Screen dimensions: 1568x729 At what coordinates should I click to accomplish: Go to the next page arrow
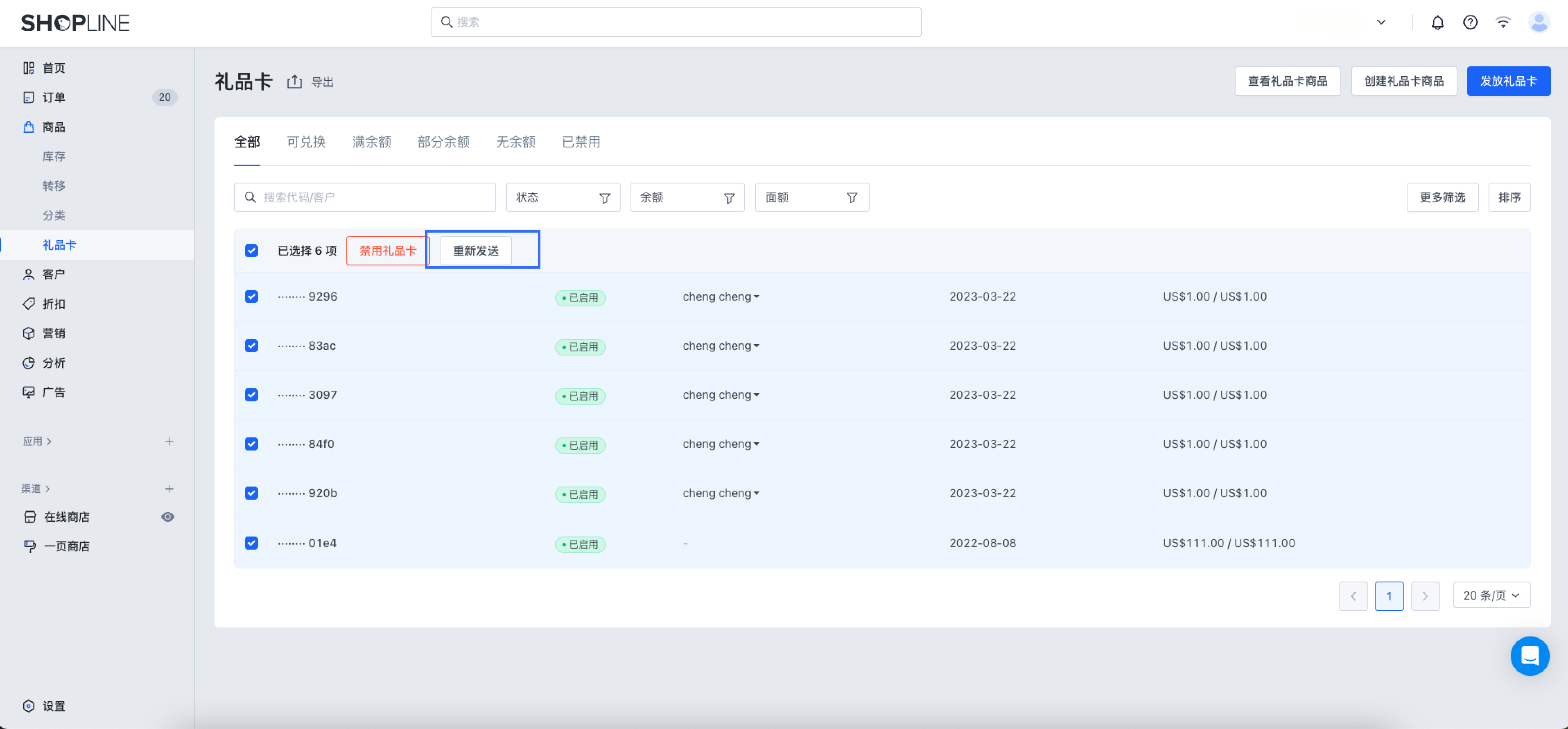[x=1425, y=596]
